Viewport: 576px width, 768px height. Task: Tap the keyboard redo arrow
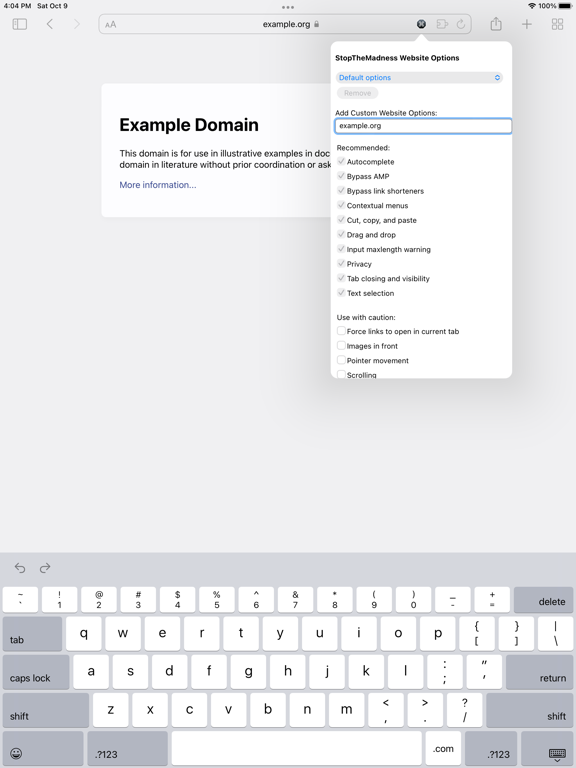click(45, 568)
